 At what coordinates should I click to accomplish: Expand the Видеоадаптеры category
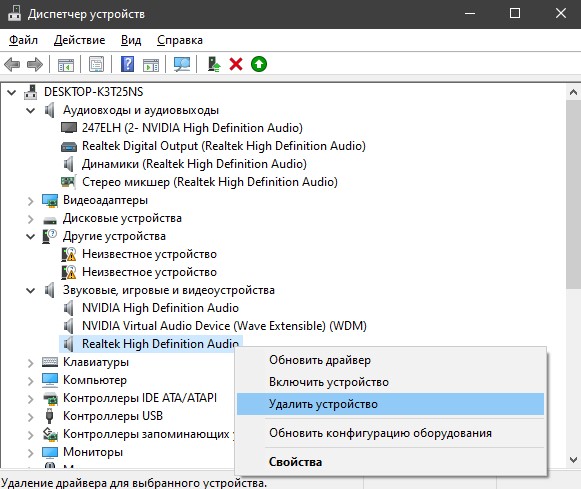coord(31,201)
